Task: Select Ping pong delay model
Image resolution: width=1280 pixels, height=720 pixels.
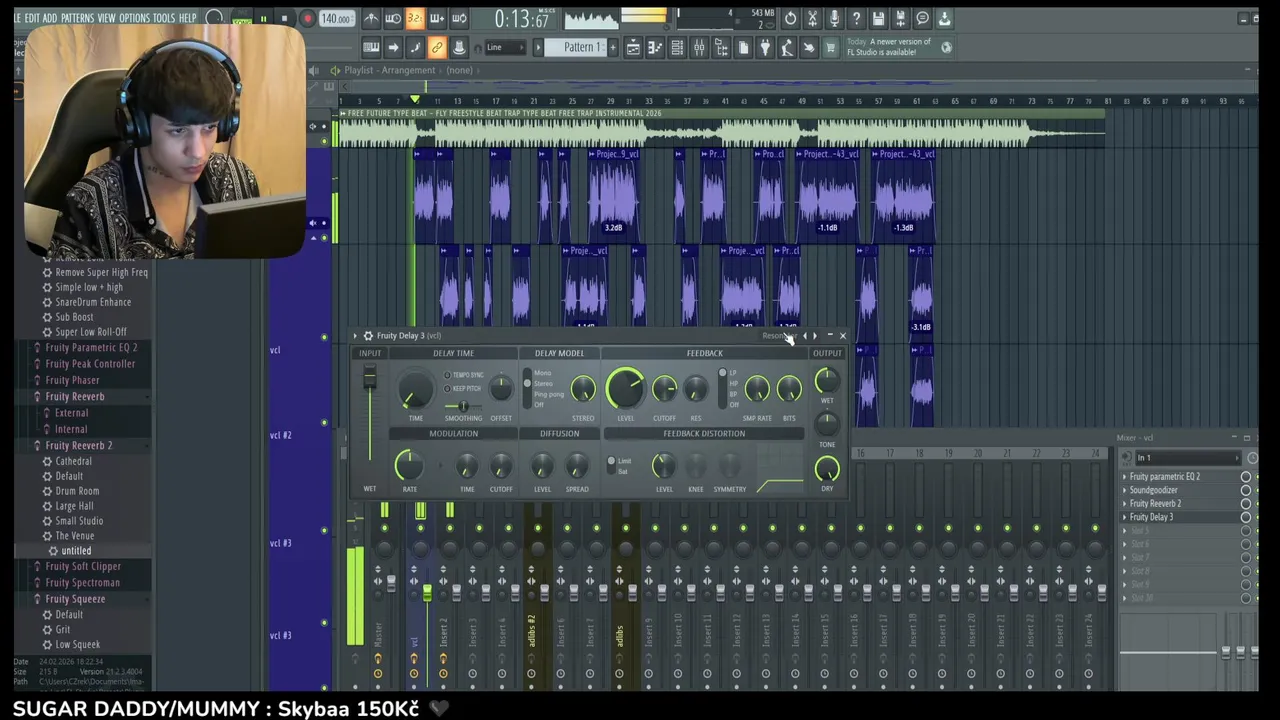Action: pos(548,394)
